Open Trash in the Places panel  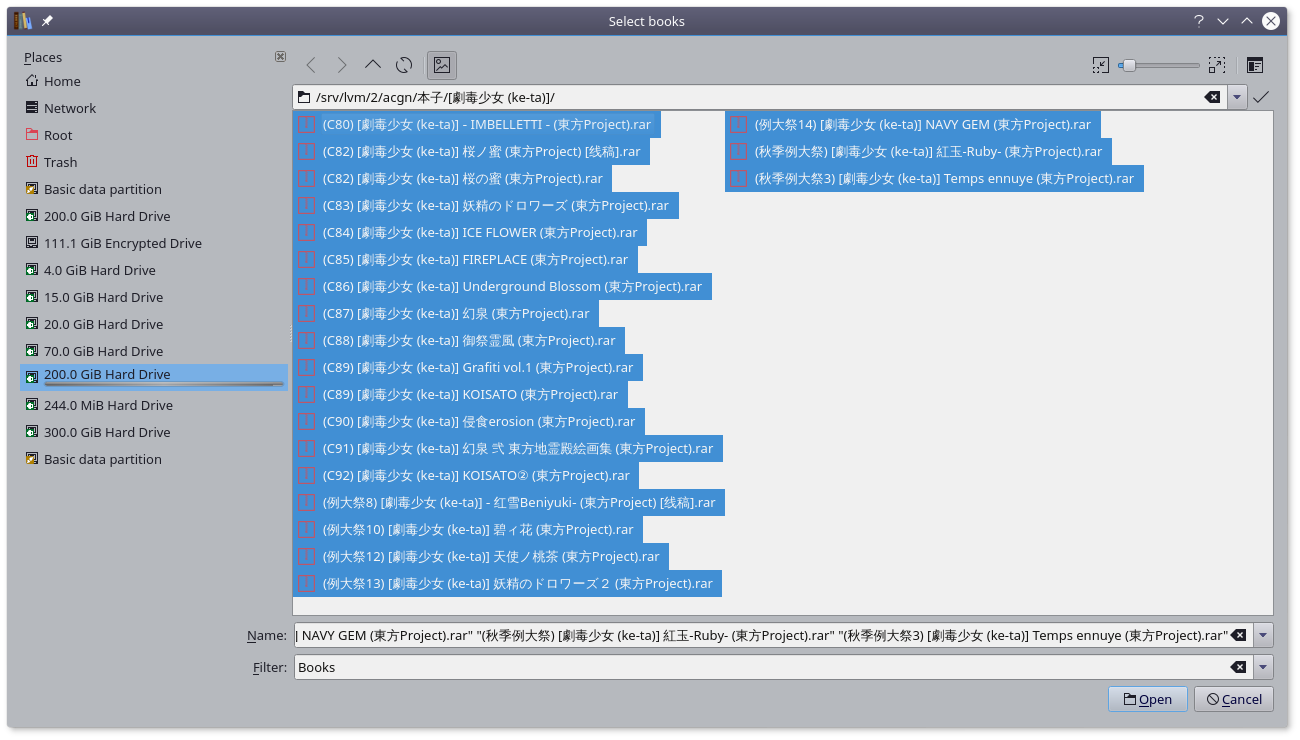pos(60,162)
